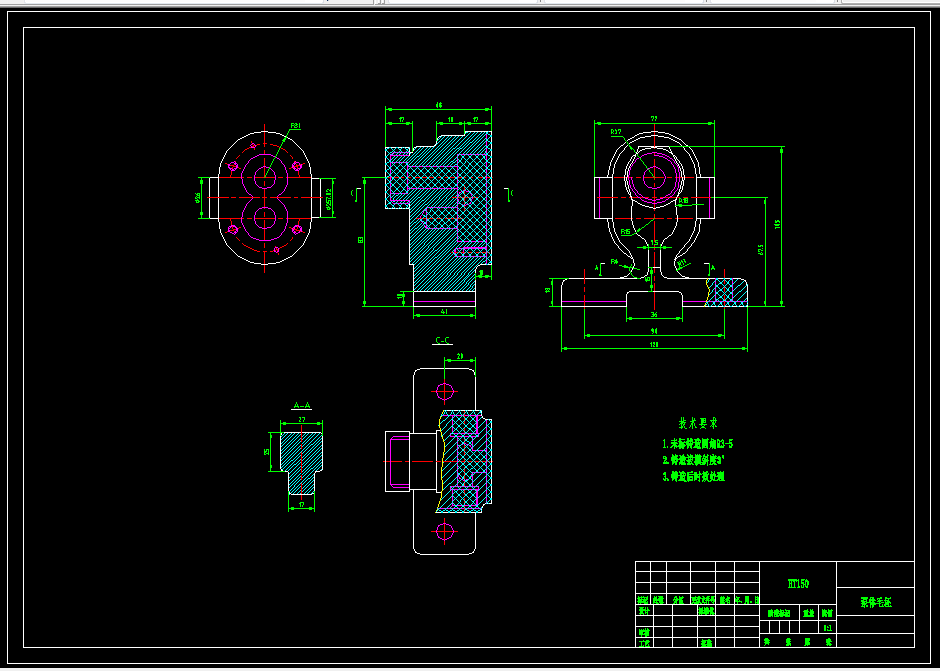Select the R15 radius label
This screenshot has width=940, height=671.
625,231
